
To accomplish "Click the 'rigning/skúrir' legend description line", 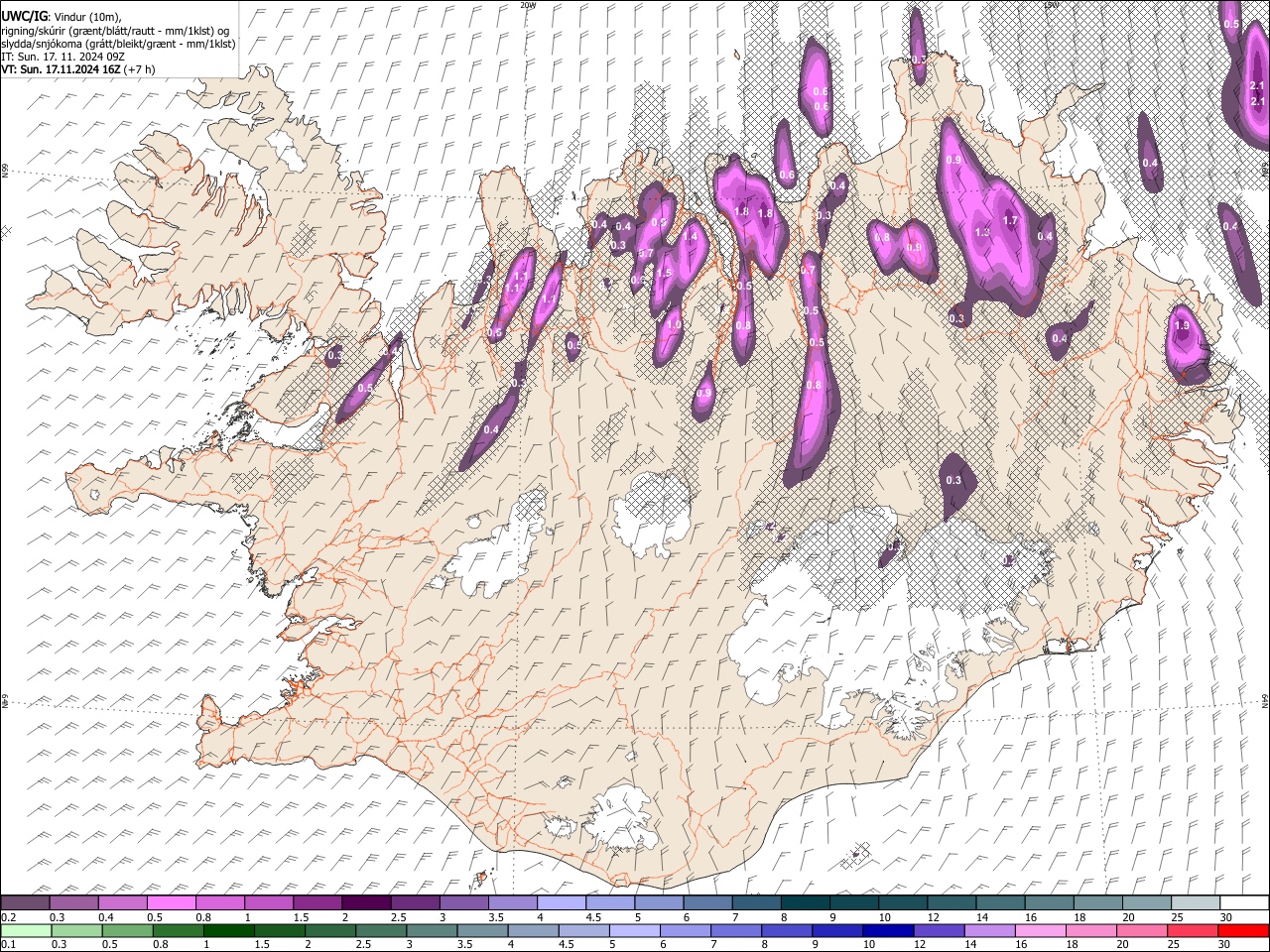I will pyautogui.click(x=115, y=30).
